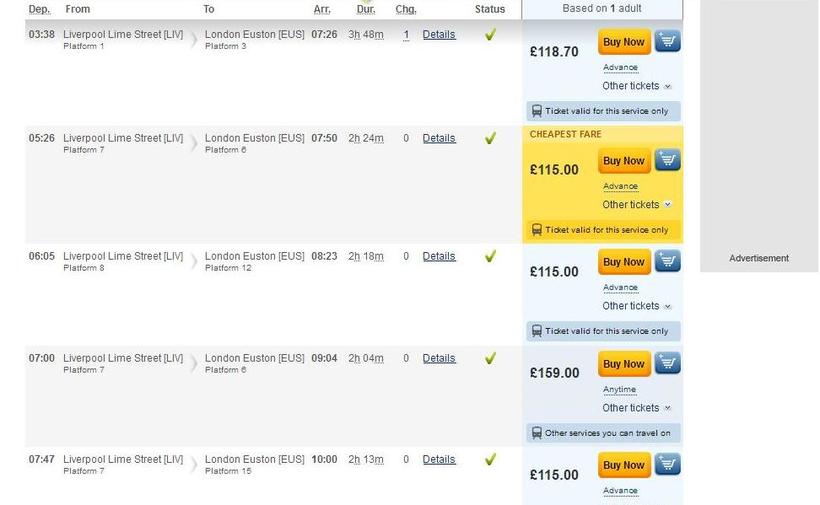Image resolution: width=820 pixels, height=505 pixels.
Task: Click basket icon for 05:26 cheapest fare
Action: 668,161
